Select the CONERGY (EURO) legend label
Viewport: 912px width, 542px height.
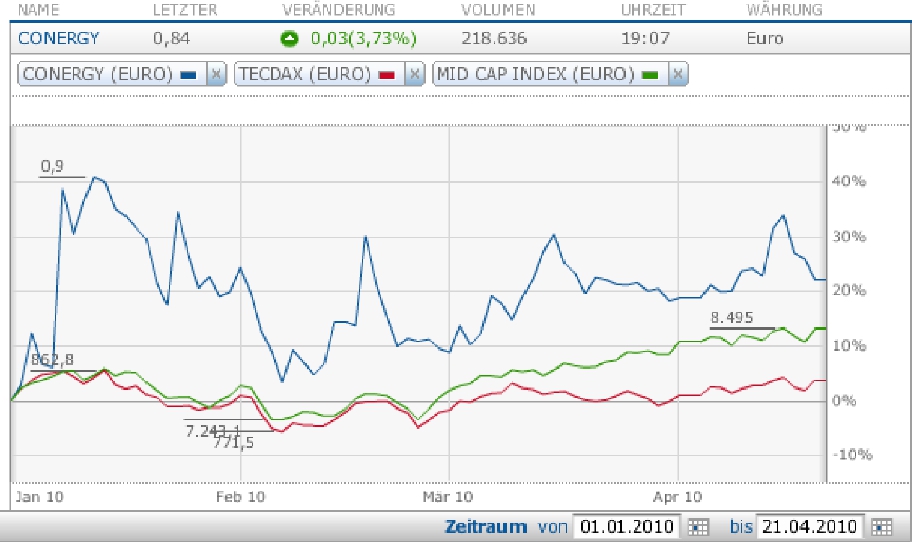click(98, 74)
